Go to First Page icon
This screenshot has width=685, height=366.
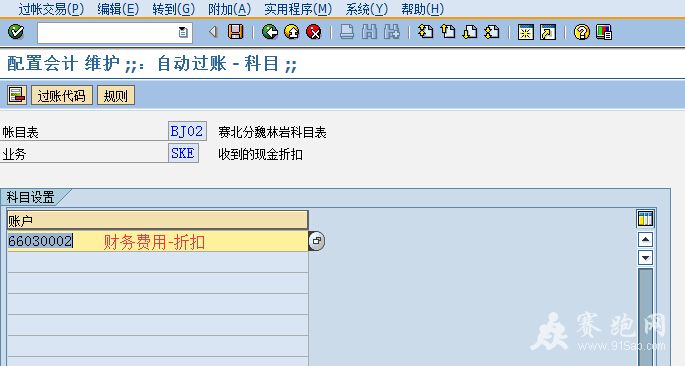425,32
